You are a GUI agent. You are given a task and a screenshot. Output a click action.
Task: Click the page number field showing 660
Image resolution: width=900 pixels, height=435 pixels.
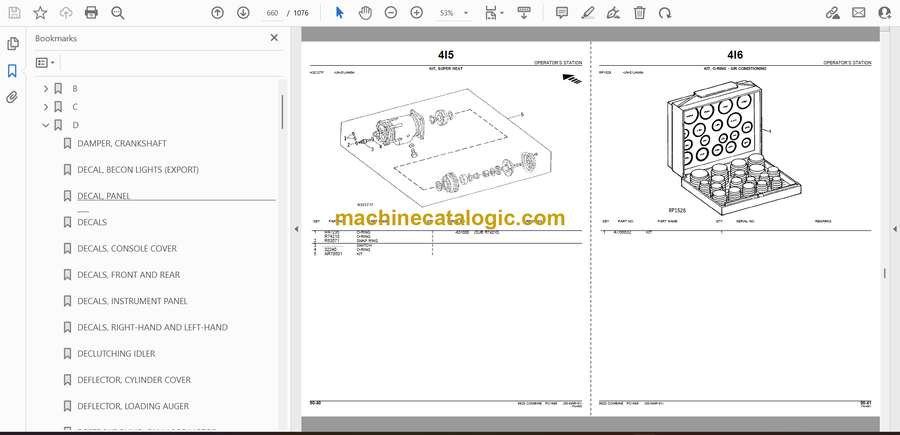click(x=272, y=13)
